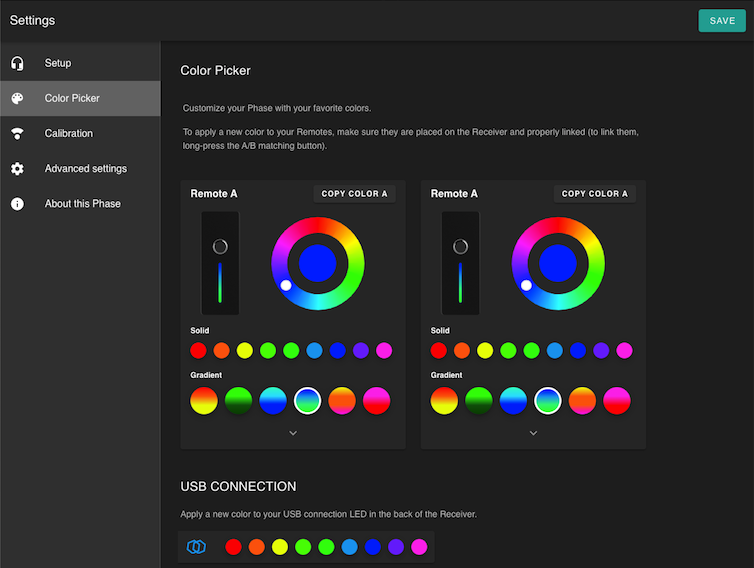The image size is (754, 568).
Task: Choose the outlined blue-to-green gradient in right panel
Action: click(x=548, y=401)
